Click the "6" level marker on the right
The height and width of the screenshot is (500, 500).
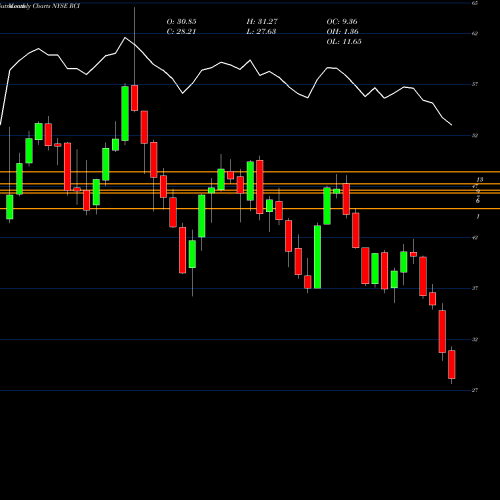[x=478, y=201]
